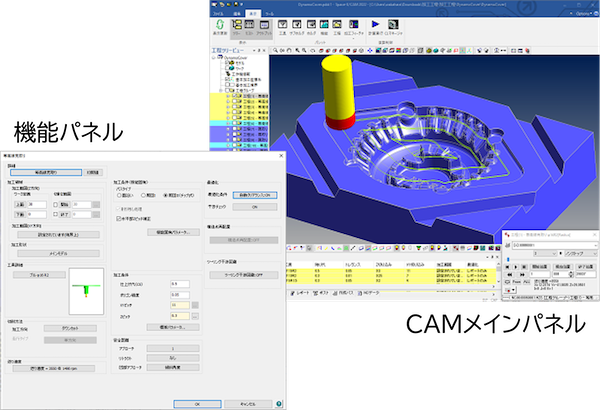Open the レポート tab at bottom
This screenshot has width=600, height=410.
300,293
